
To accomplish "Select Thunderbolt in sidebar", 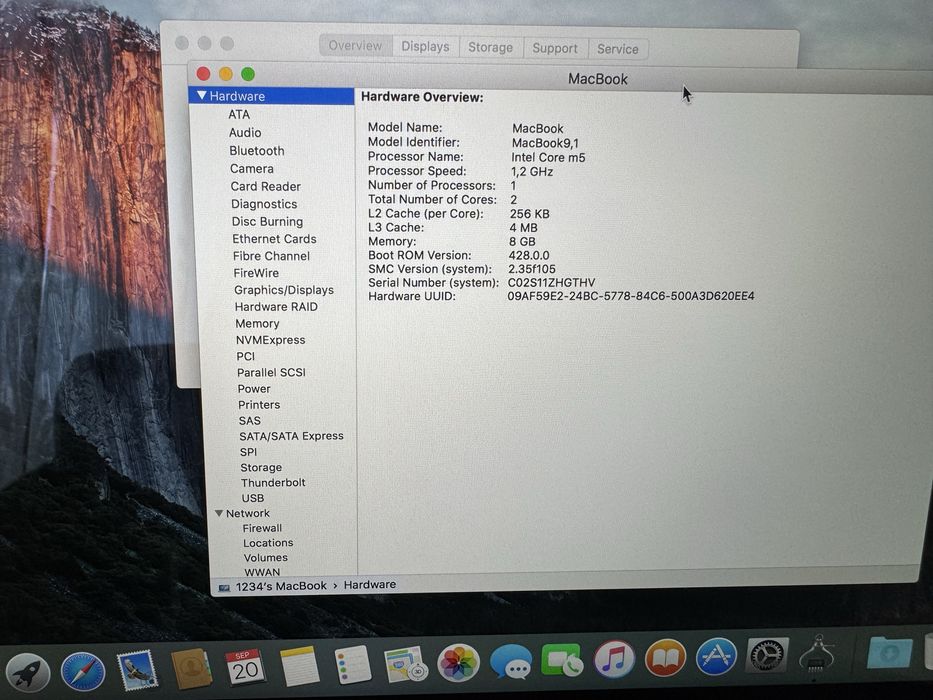I will pos(273,483).
